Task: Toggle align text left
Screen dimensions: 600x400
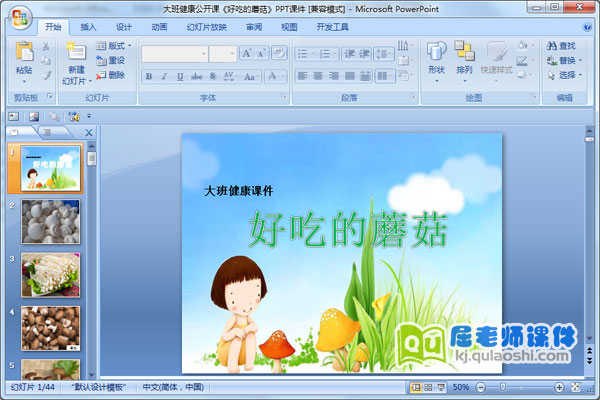Action: tap(302, 76)
